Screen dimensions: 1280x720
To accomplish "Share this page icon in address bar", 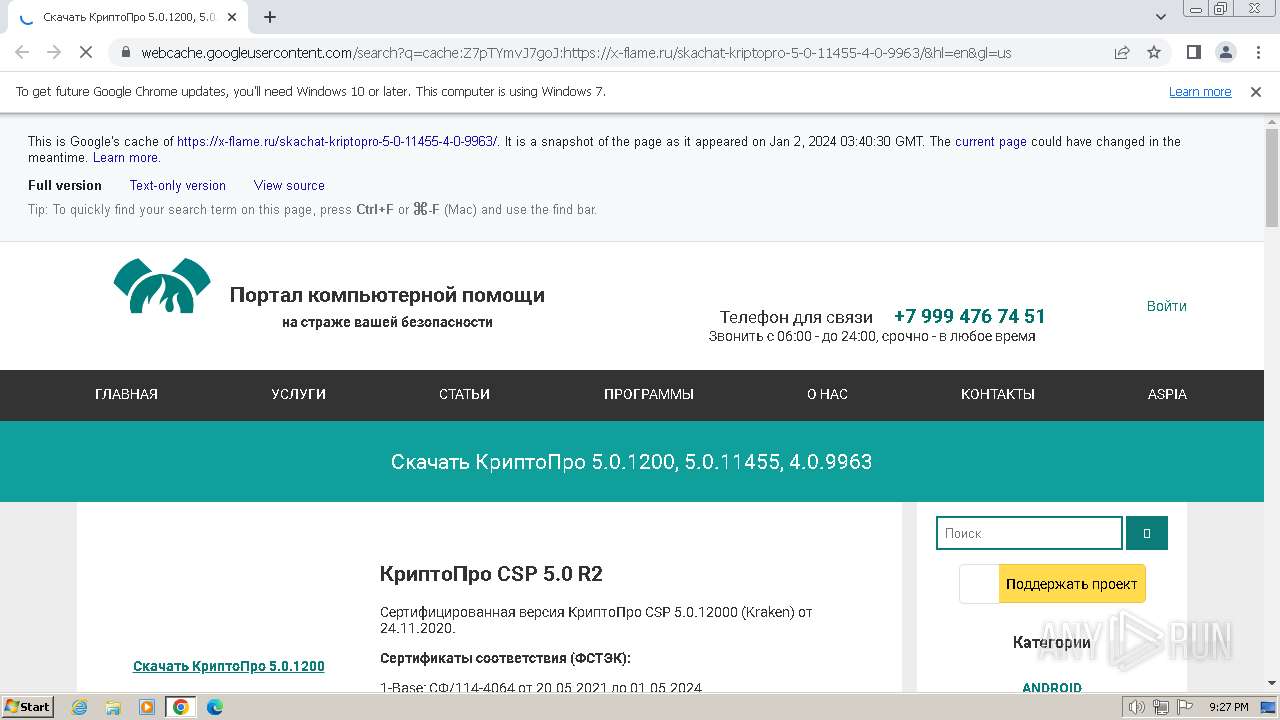I will tap(1122, 52).
